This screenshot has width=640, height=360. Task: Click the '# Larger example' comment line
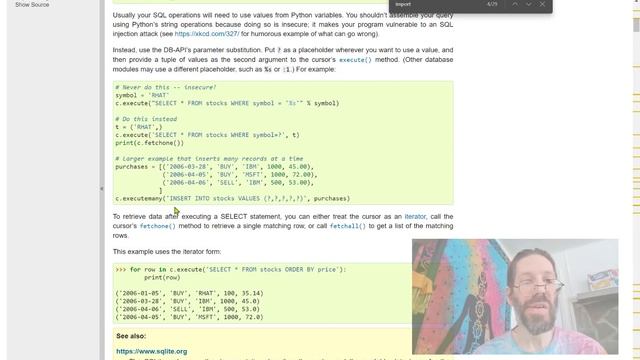(x=209, y=159)
